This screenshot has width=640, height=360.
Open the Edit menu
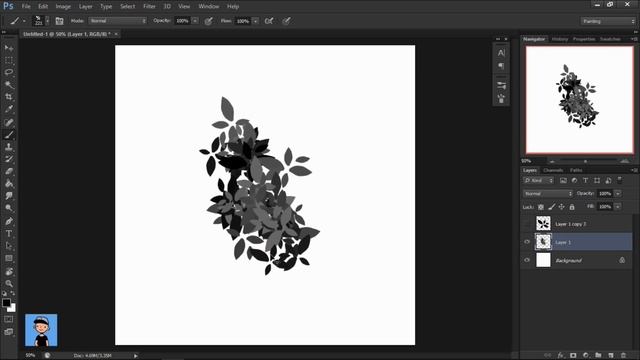coord(43,7)
